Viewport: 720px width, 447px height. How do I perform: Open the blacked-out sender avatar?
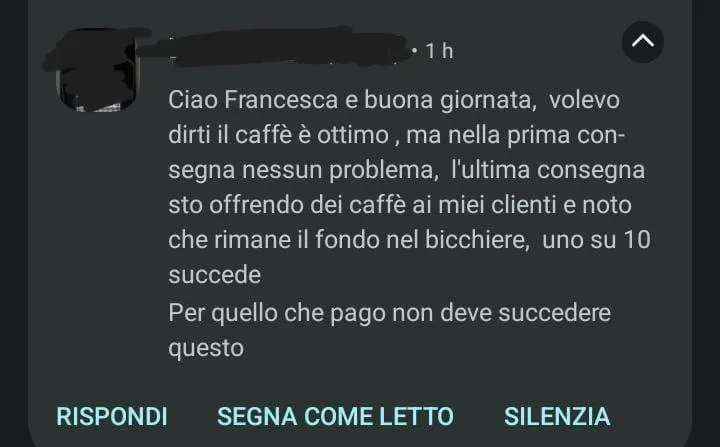pos(96,70)
